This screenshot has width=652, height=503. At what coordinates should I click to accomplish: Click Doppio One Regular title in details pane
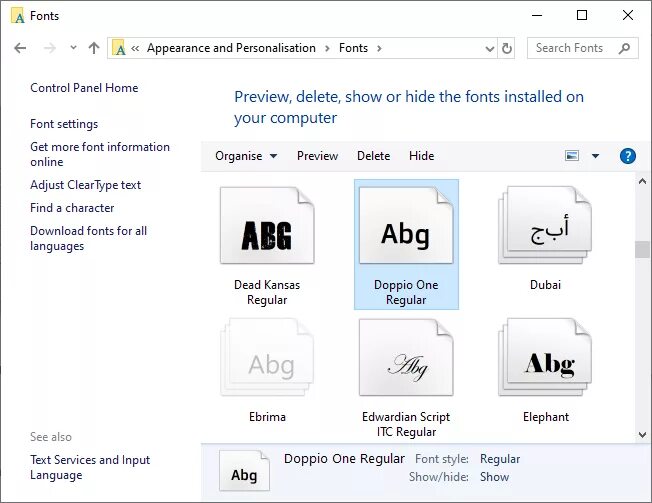pos(344,459)
